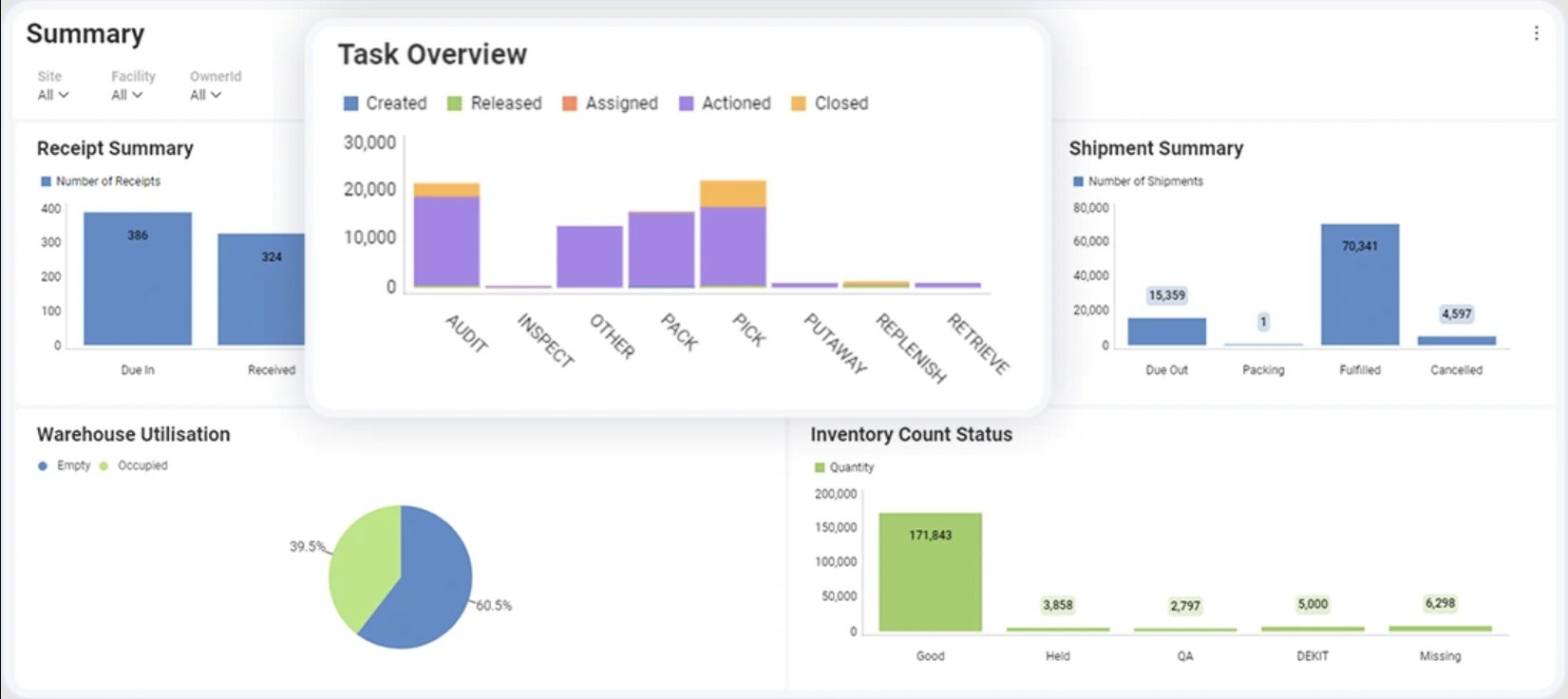Expand the Facility filter dropdown
This screenshot has width=1568, height=699.
coord(126,95)
